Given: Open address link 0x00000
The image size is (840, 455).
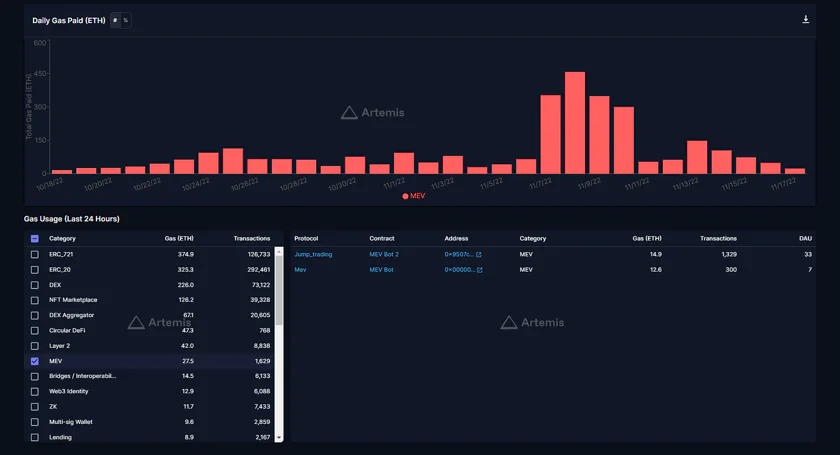Looking at the screenshot, I should coord(459,270).
